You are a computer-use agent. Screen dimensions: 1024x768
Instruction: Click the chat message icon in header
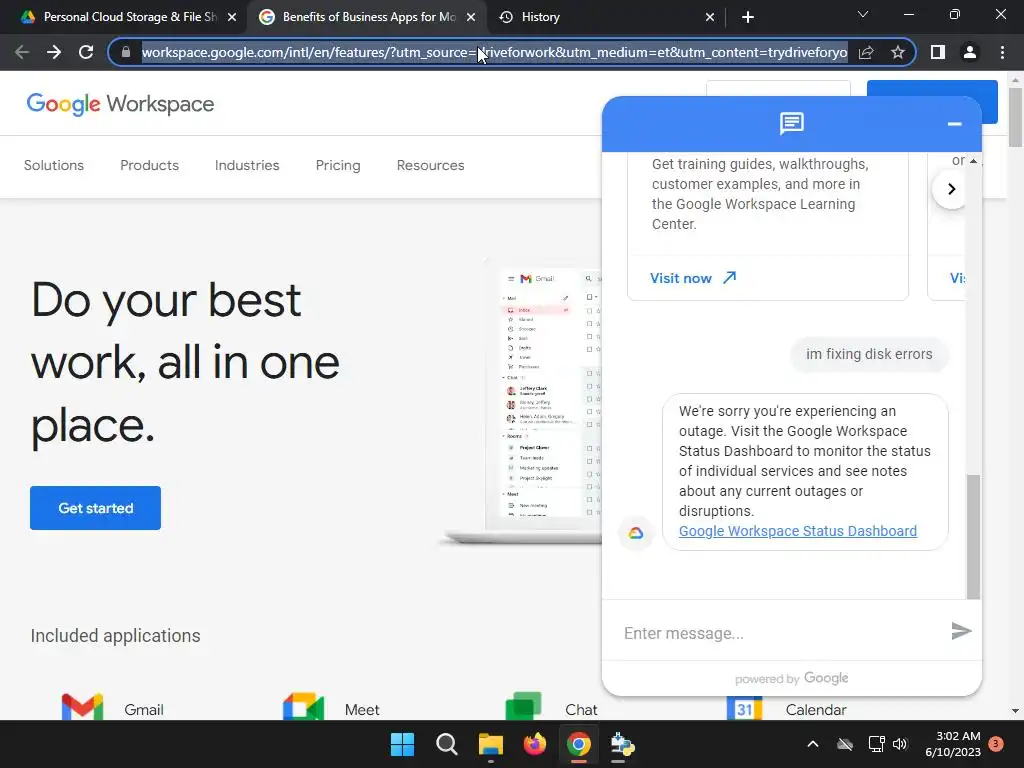point(792,123)
